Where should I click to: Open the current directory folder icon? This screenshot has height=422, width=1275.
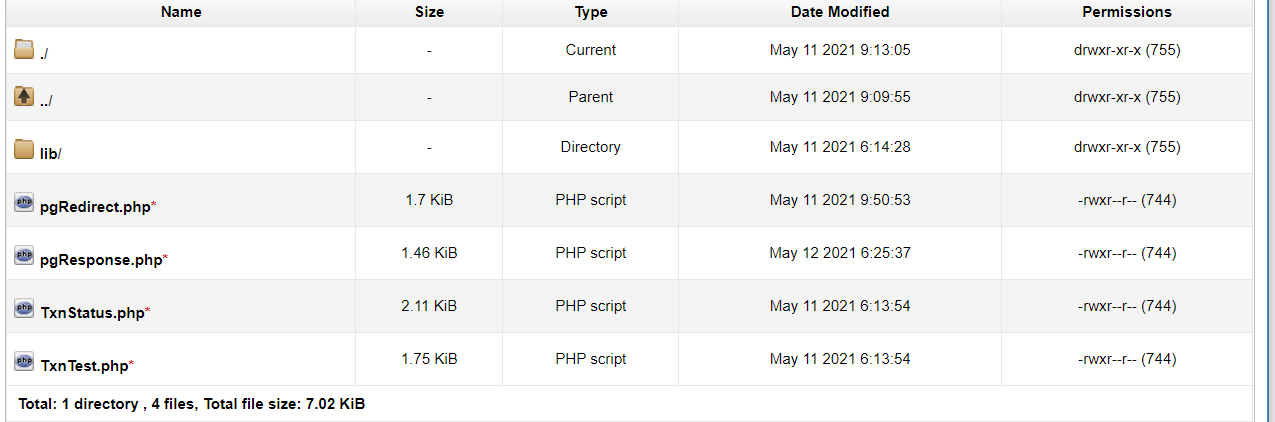point(24,50)
